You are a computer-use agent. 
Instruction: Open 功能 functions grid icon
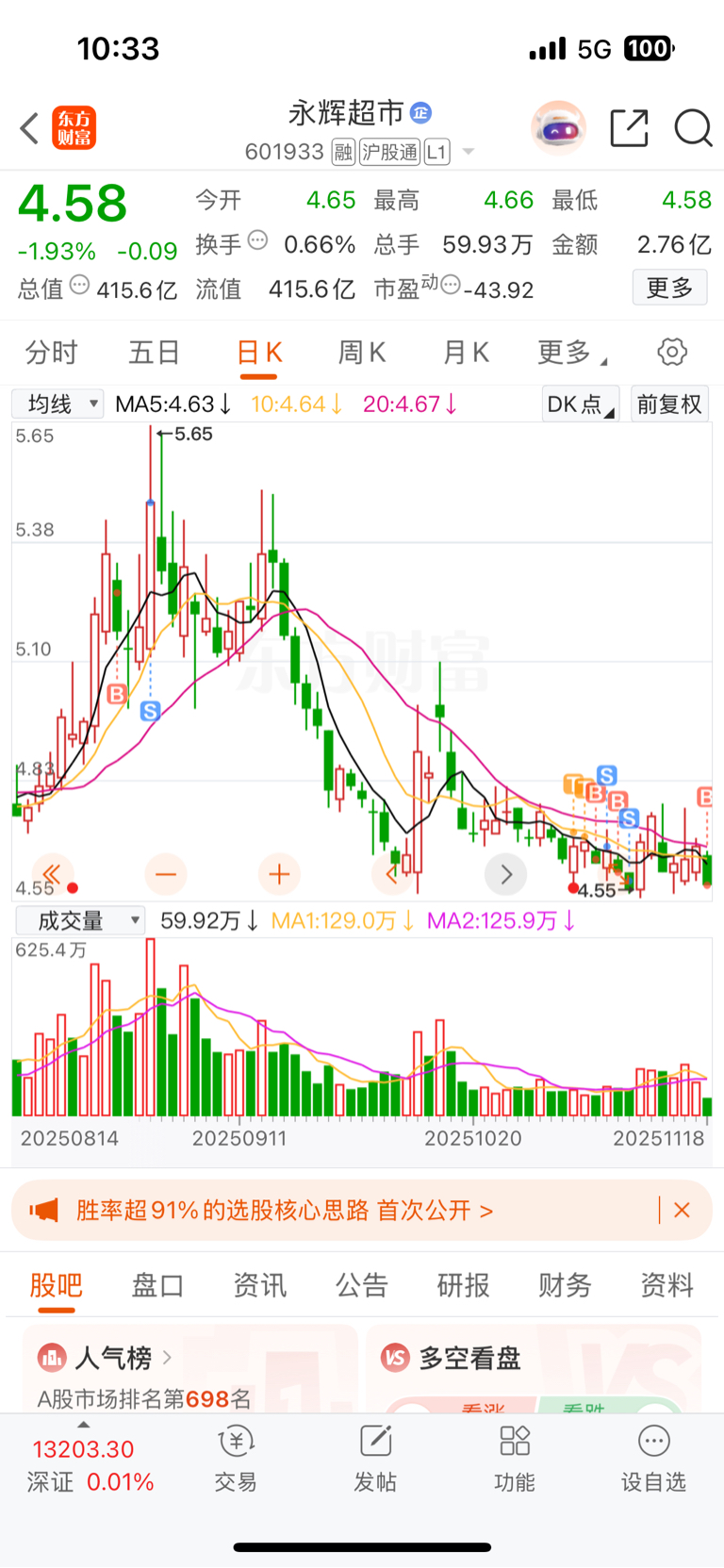click(x=515, y=1441)
